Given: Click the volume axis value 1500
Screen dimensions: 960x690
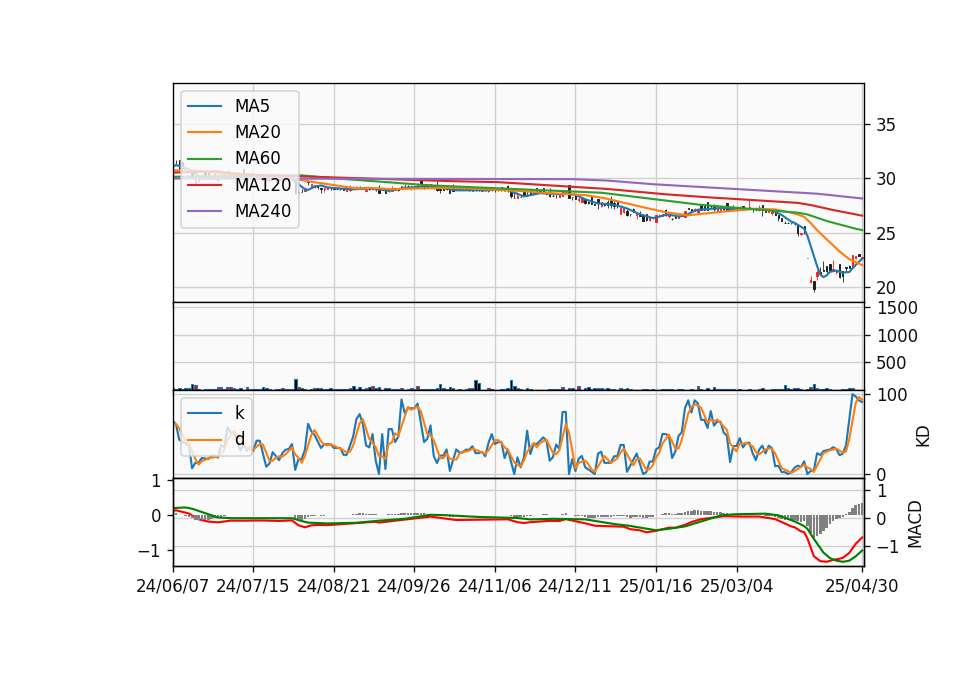Looking at the screenshot, I should (897, 308).
